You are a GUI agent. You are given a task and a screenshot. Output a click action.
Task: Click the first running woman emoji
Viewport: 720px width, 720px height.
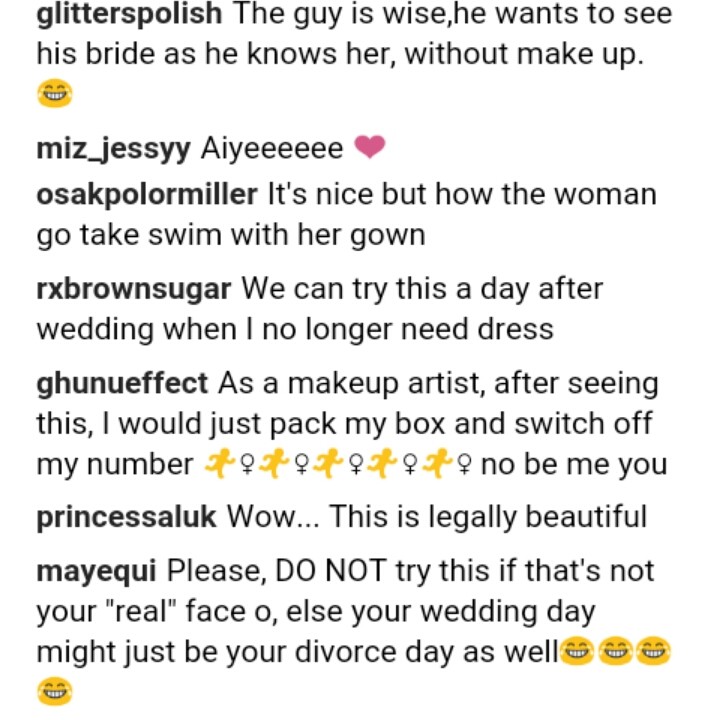click(217, 464)
